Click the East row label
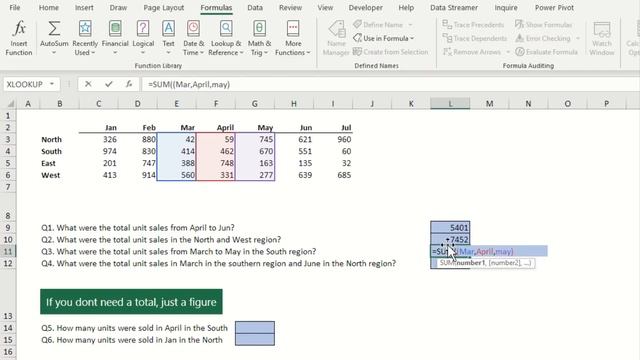The height and width of the screenshot is (360, 640). point(48,163)
